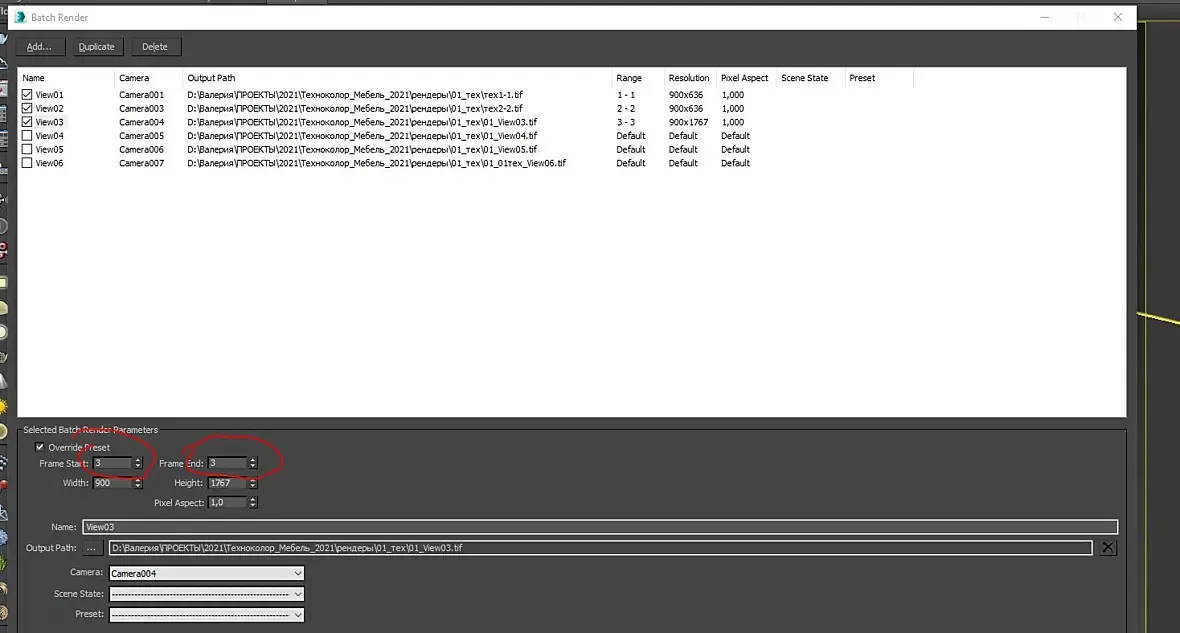
Task: Click the Camera007 cell
Action: (x=141, y=163)
